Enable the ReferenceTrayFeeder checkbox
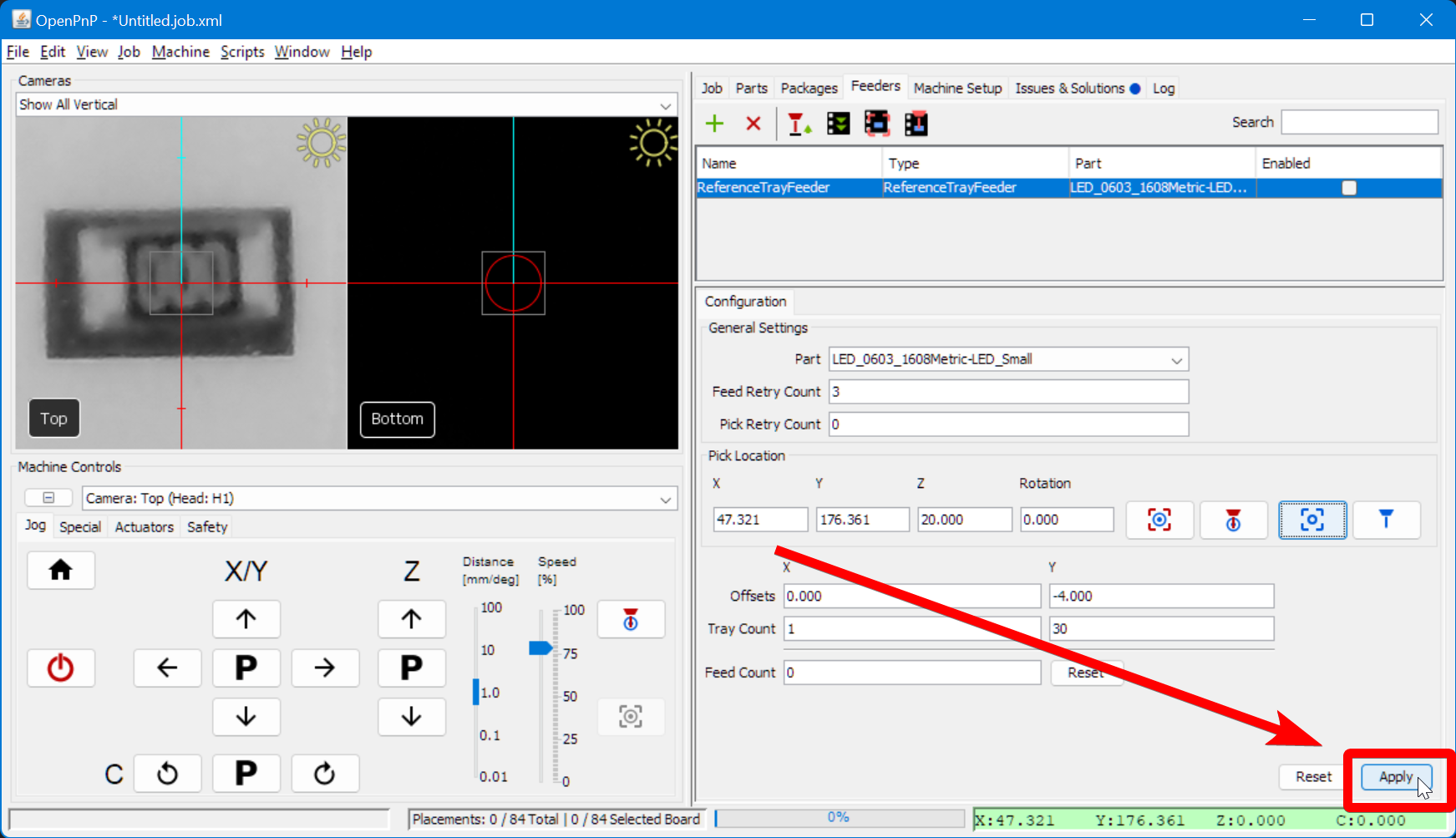This screenshot has width=1456, height=838. pos(1348,188)
